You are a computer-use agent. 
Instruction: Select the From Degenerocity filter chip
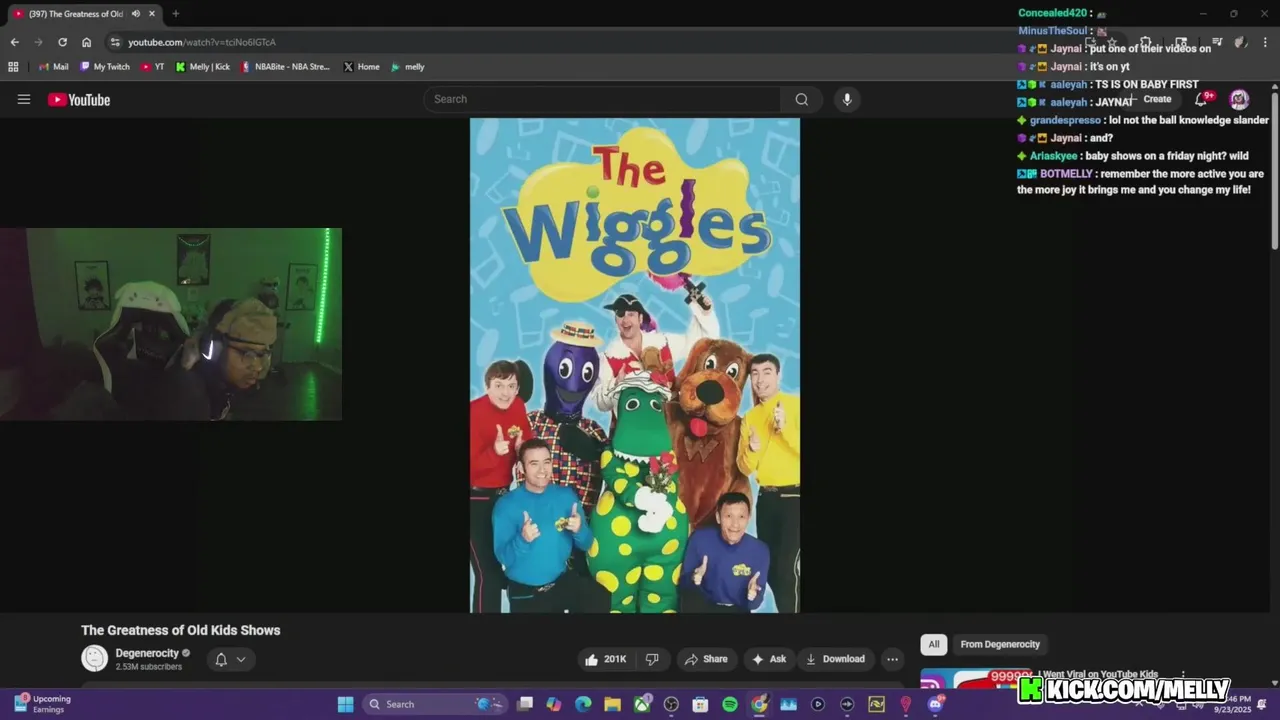click(x=1000, y=644)
